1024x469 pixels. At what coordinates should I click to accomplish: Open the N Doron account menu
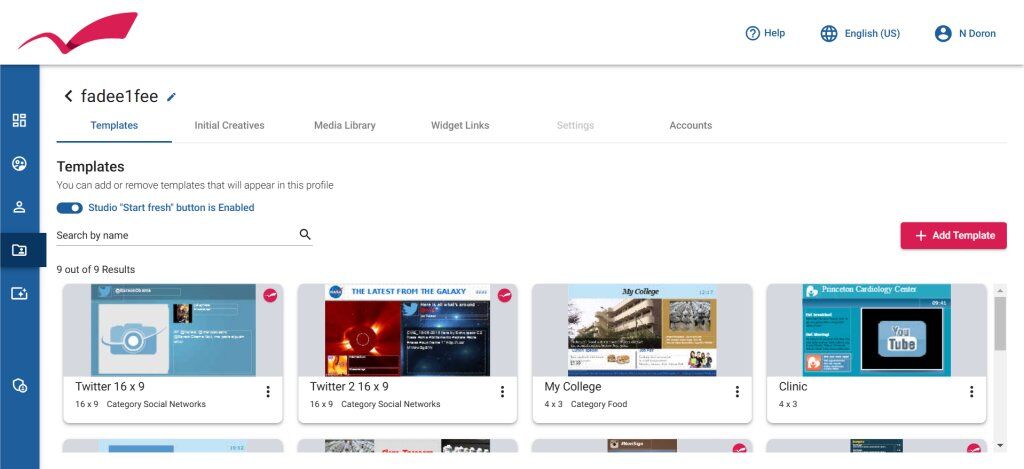coord(965,33)
